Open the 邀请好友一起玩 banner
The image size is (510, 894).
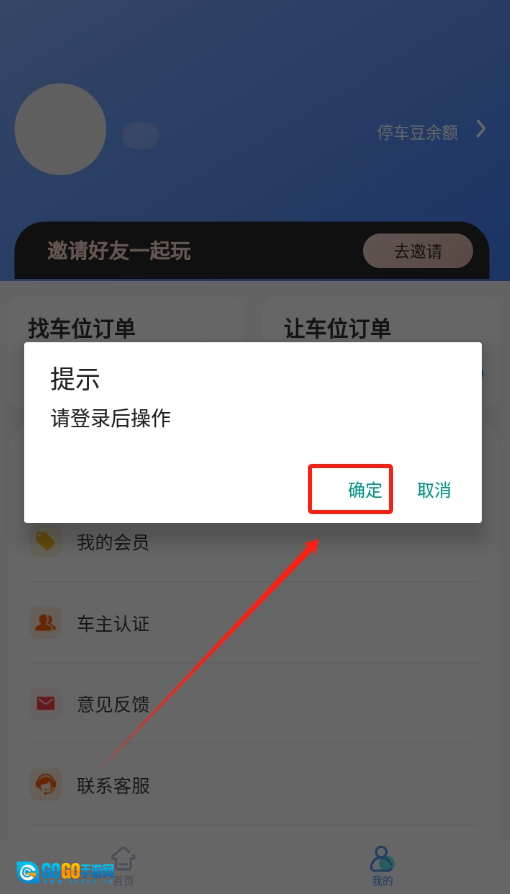pos(252,251)
